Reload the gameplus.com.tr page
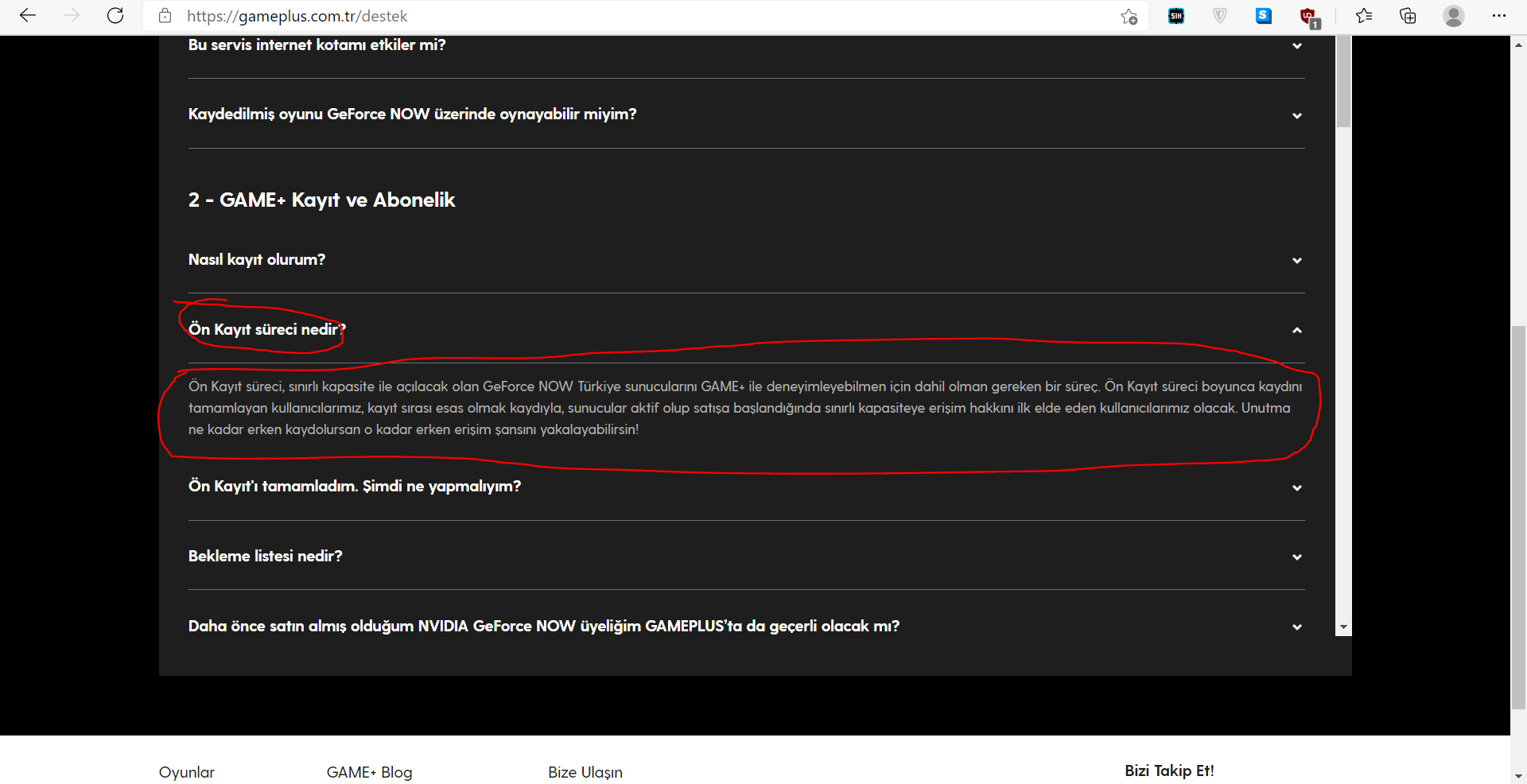The height and width of the screenshot is (784, 1527). coord(115,16)
